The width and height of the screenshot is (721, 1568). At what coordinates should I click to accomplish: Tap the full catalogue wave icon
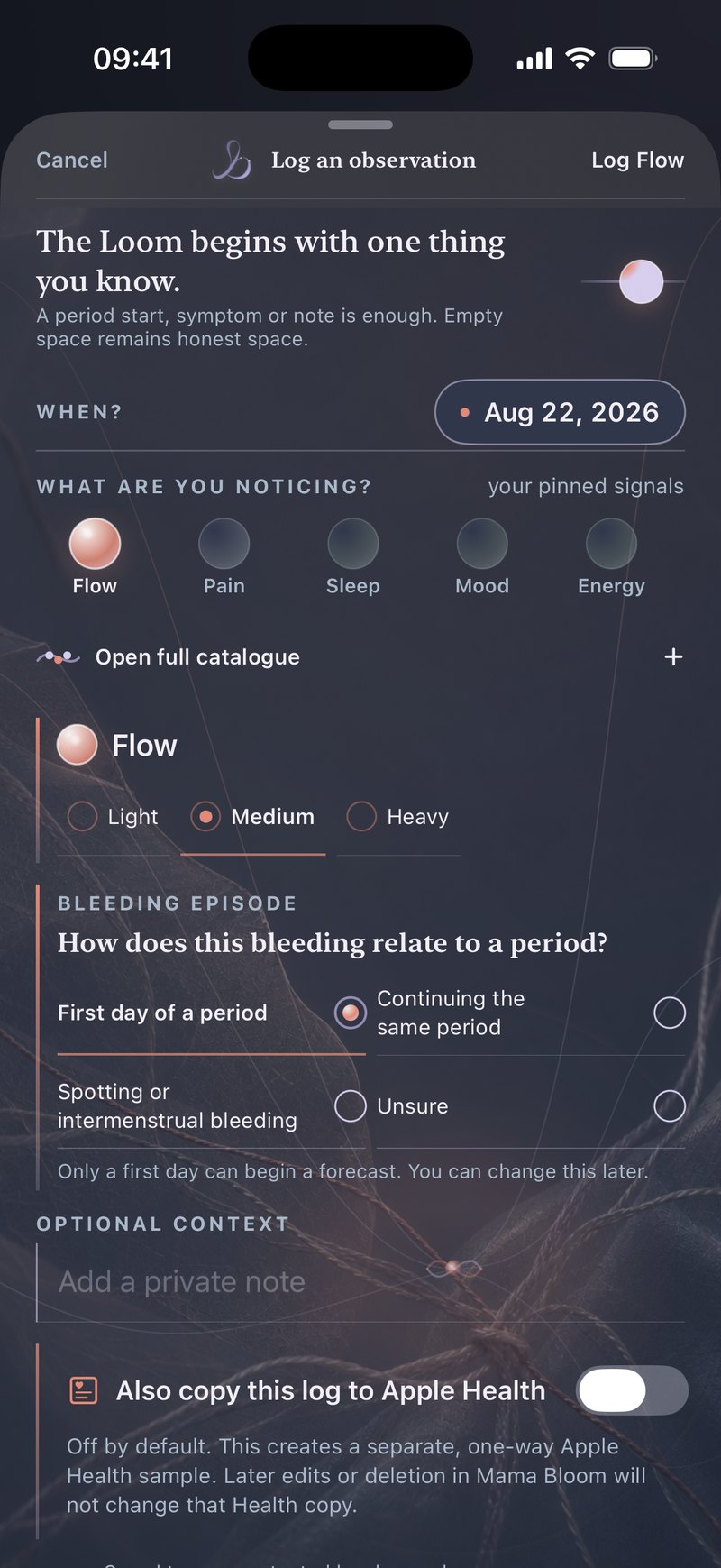click(x=59, y=657)
